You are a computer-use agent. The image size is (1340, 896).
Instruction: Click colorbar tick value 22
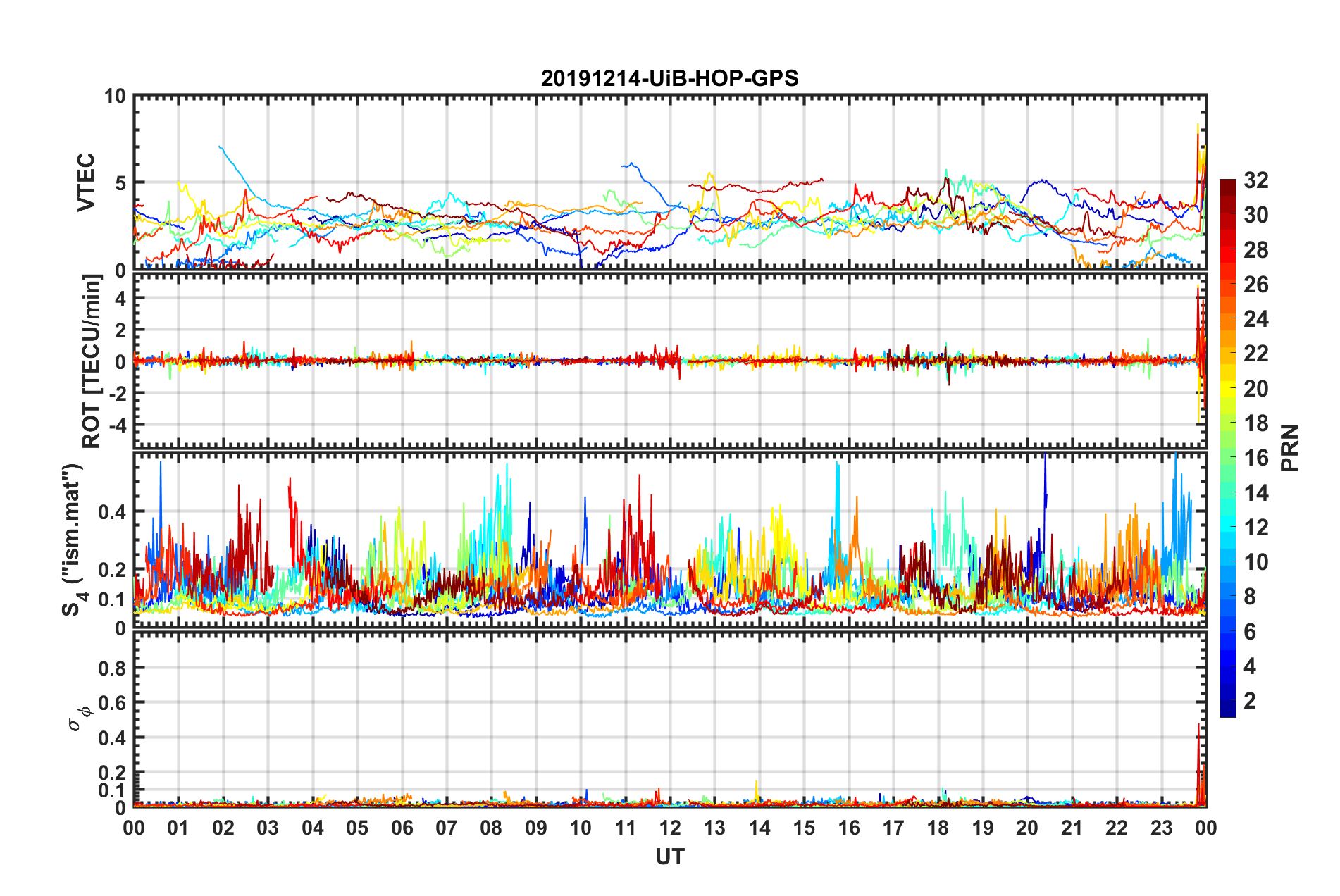pos(1256,354)
